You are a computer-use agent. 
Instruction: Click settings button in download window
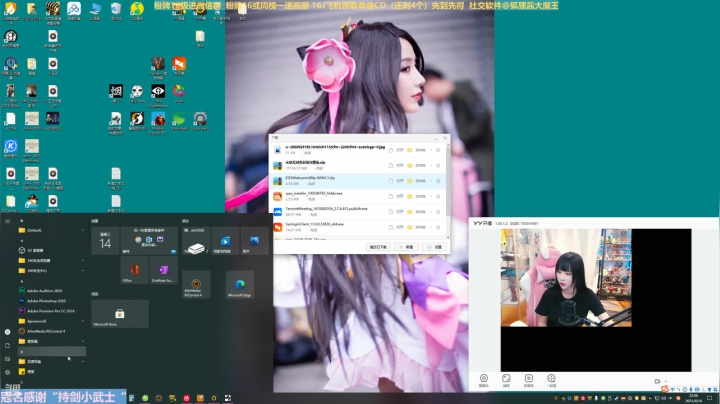tap(434, 247)
